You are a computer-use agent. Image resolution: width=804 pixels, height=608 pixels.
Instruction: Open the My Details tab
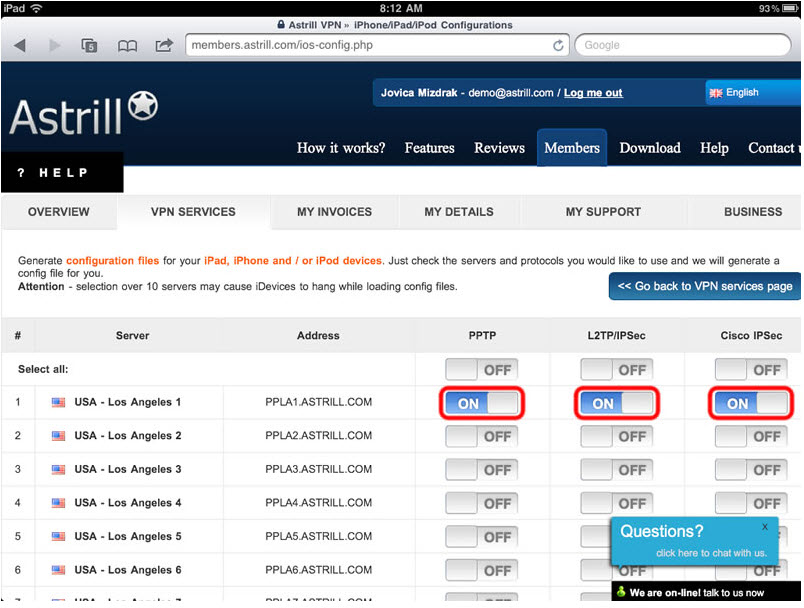click(459, 212)
